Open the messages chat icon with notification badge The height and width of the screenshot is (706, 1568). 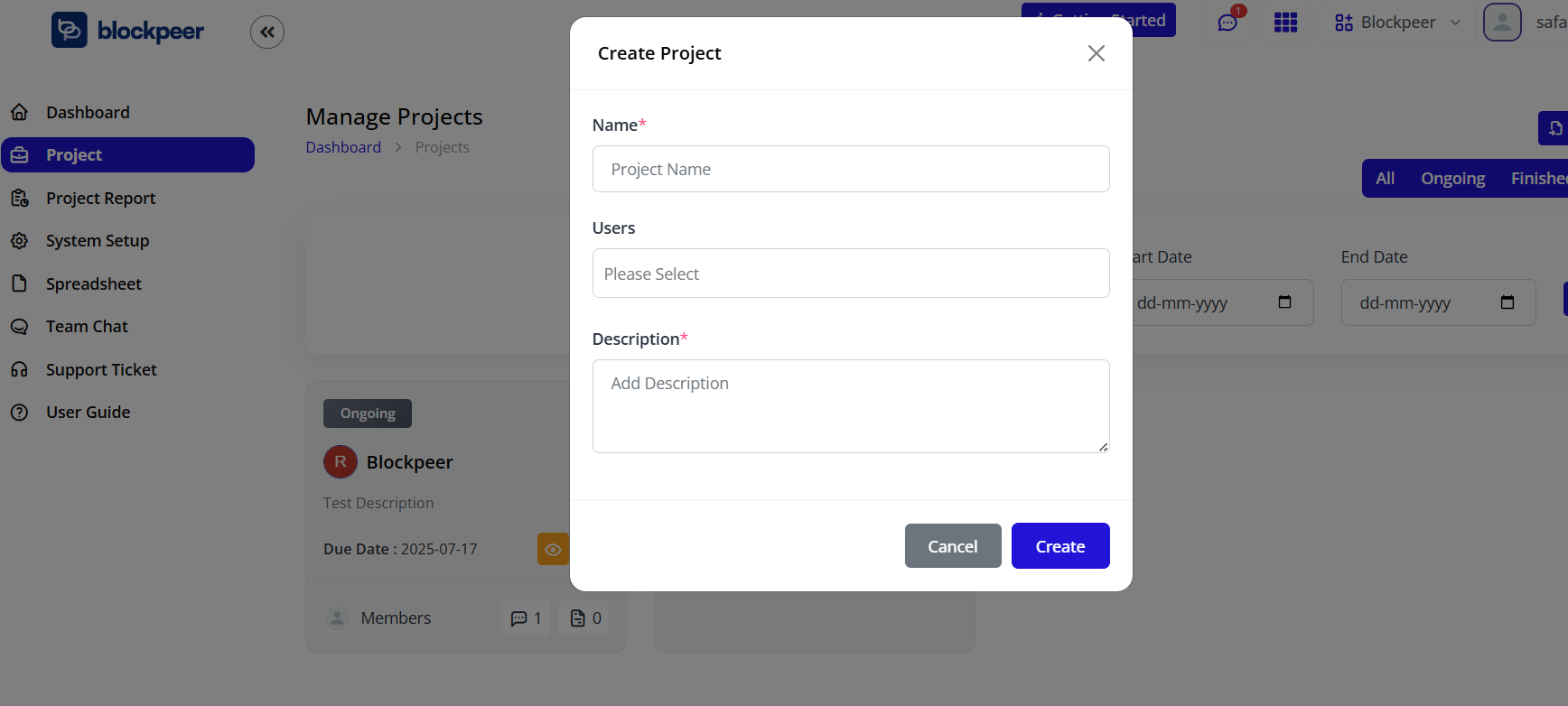tap(1227, 23)
